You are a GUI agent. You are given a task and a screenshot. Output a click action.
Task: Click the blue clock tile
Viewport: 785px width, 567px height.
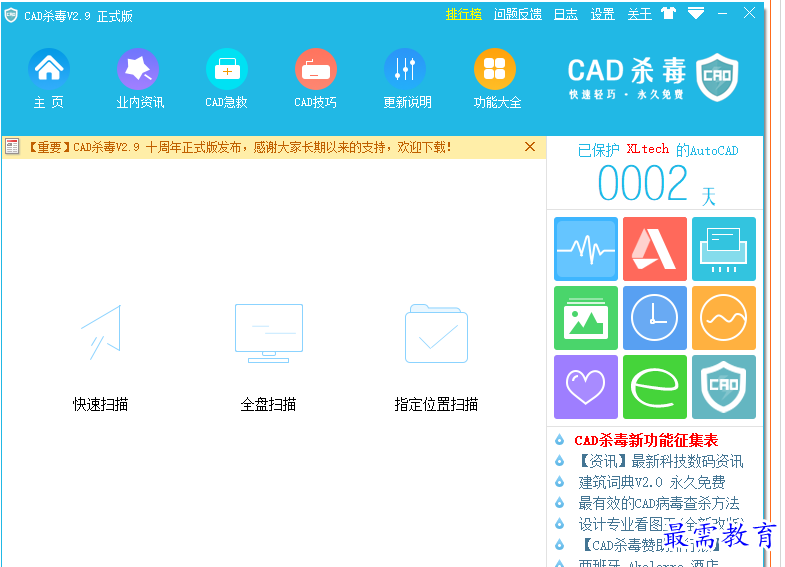click(x=655, y=318)
